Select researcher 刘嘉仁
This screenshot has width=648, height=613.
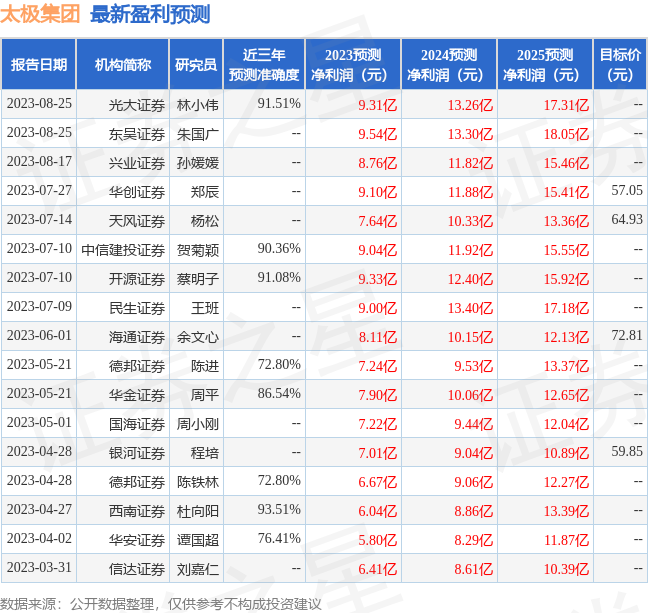198,569
